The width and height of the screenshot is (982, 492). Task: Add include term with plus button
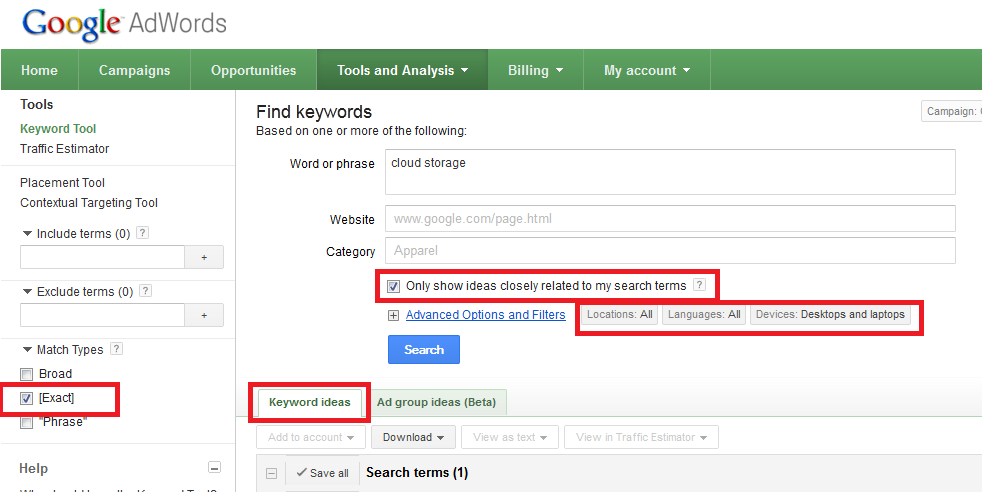pos(204,257)
